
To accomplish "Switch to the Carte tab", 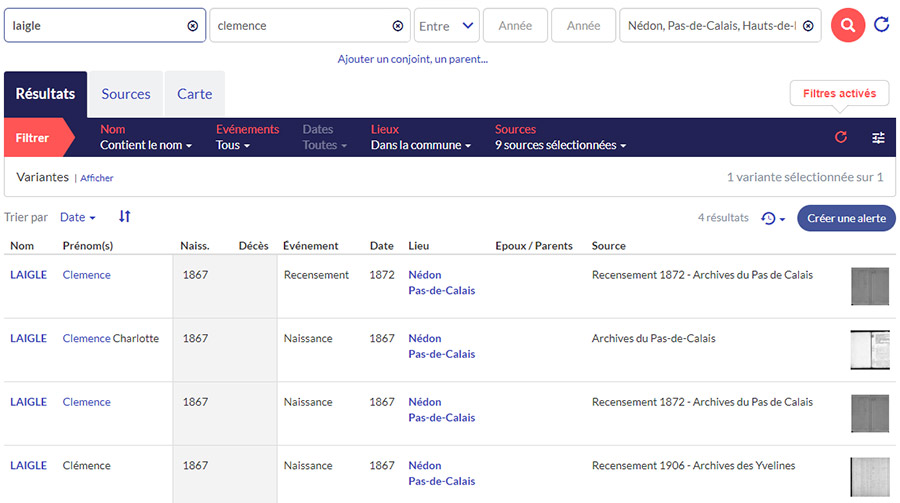I will (194, 94).
